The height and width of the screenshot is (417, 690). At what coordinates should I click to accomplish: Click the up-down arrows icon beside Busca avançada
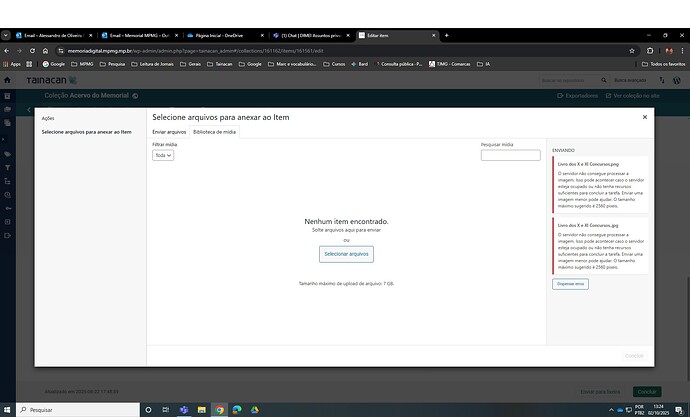tap(662, 80)
